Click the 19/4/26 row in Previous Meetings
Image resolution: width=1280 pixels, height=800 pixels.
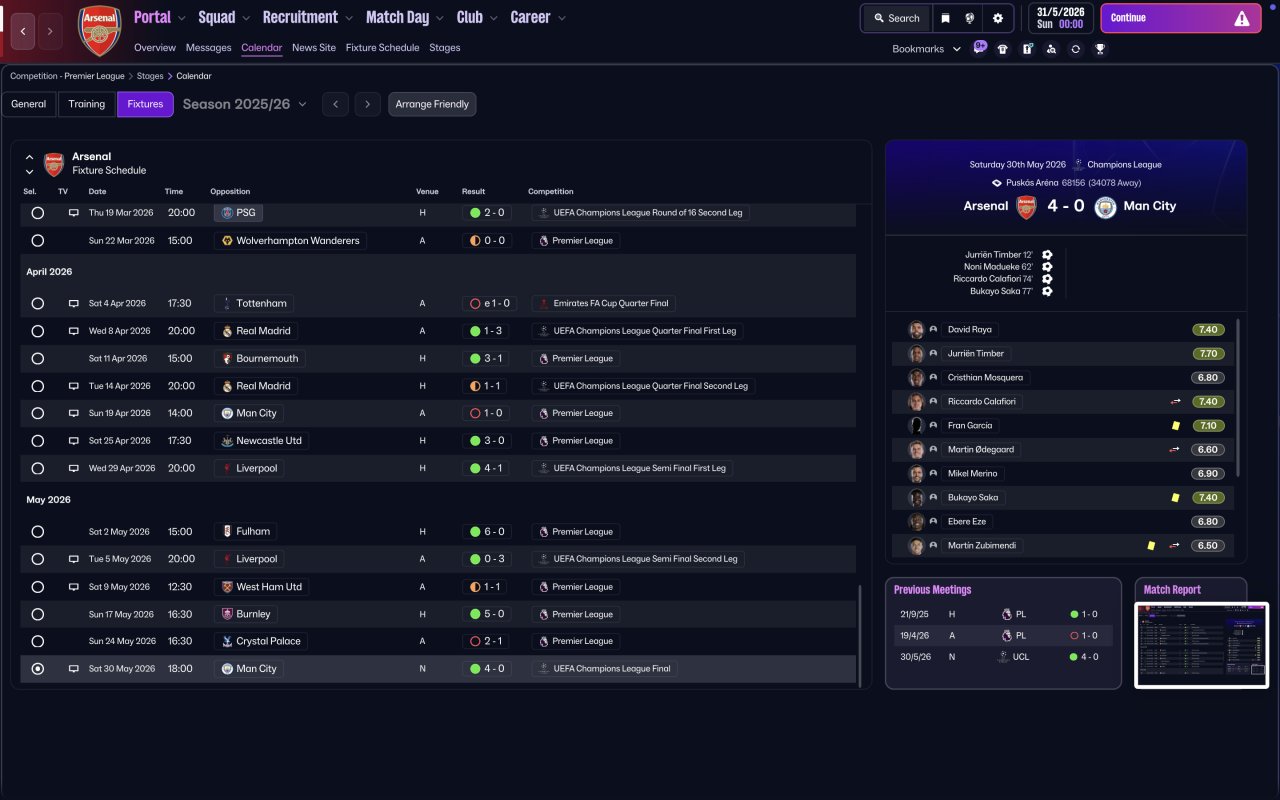tap(1003, 635)
